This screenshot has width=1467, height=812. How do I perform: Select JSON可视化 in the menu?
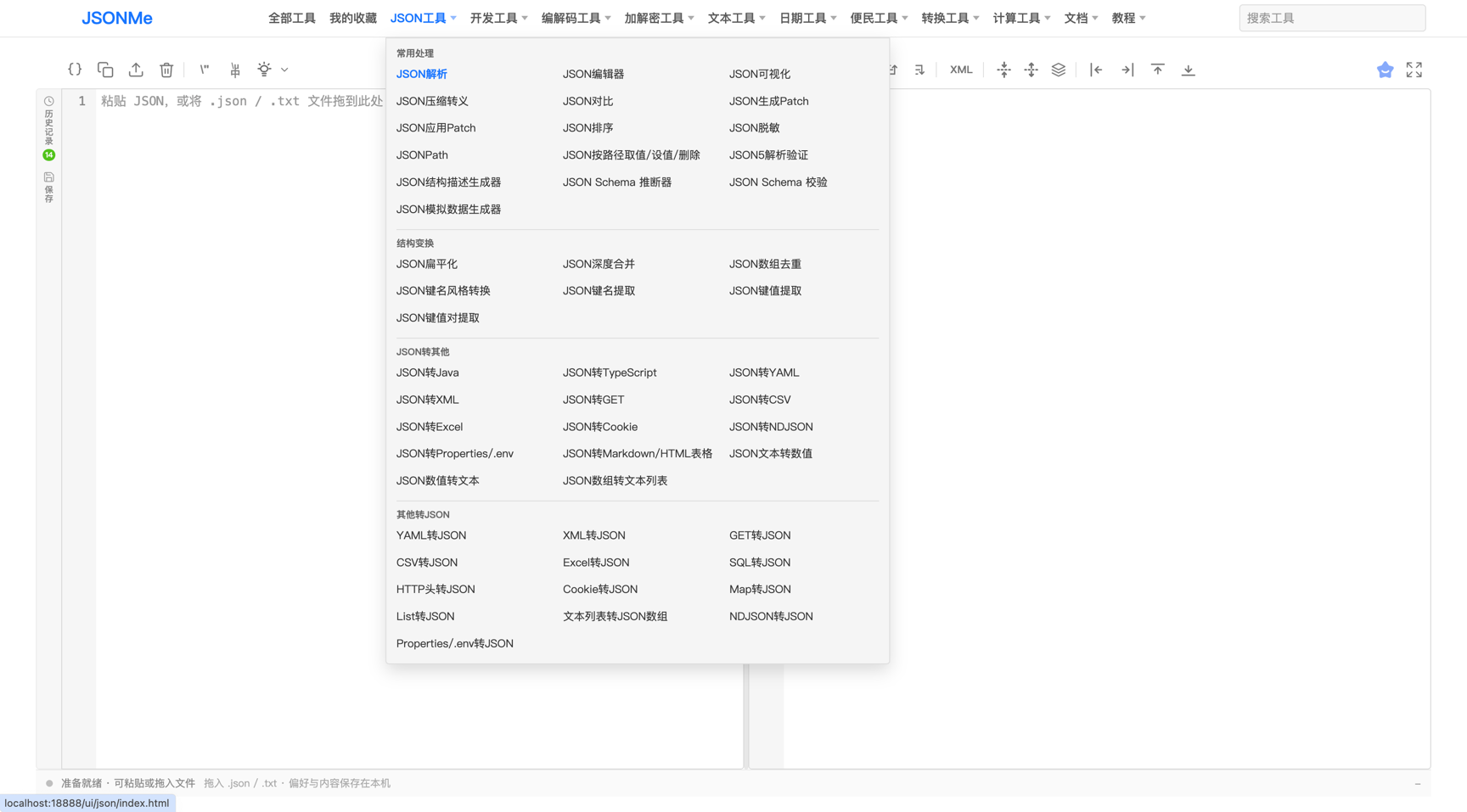coord(760,74)
